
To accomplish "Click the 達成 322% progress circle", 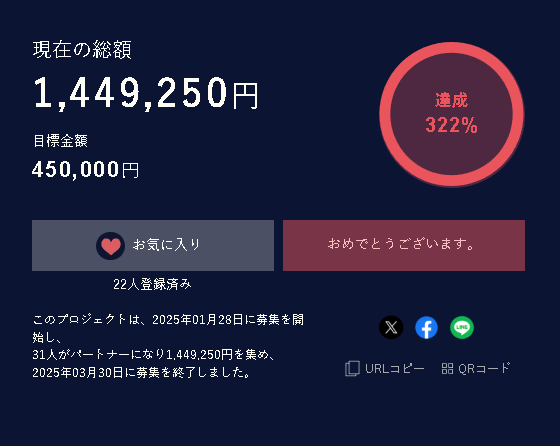I will click(x=452, y=114).
